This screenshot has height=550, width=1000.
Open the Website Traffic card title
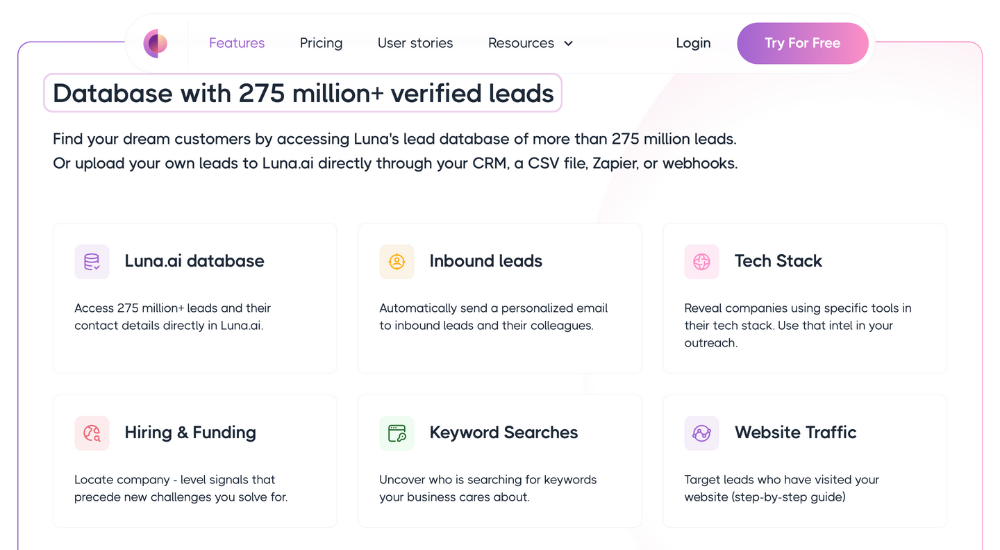(795, 433)
